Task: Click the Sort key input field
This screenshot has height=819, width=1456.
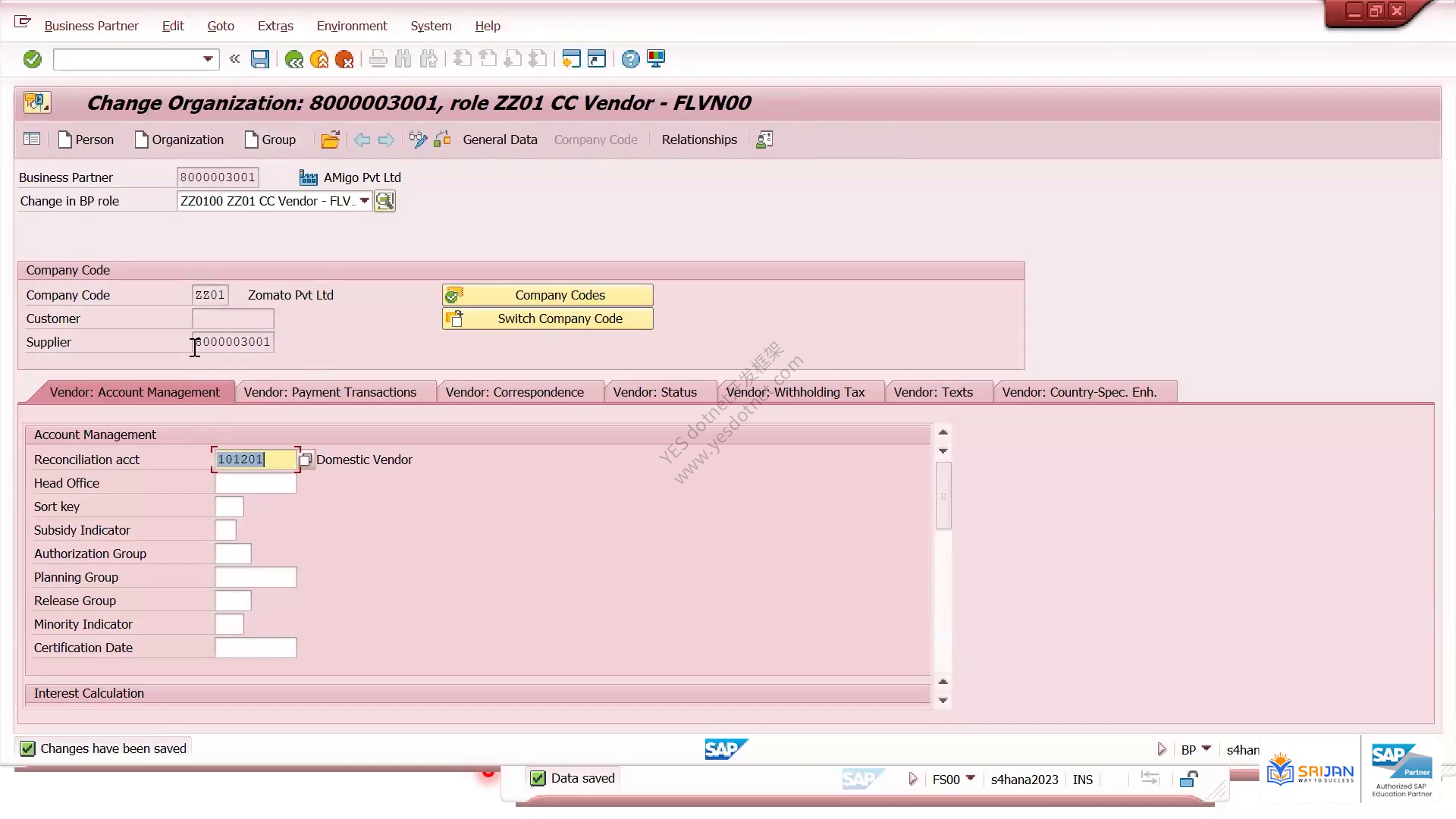Action: click(229, 507)
